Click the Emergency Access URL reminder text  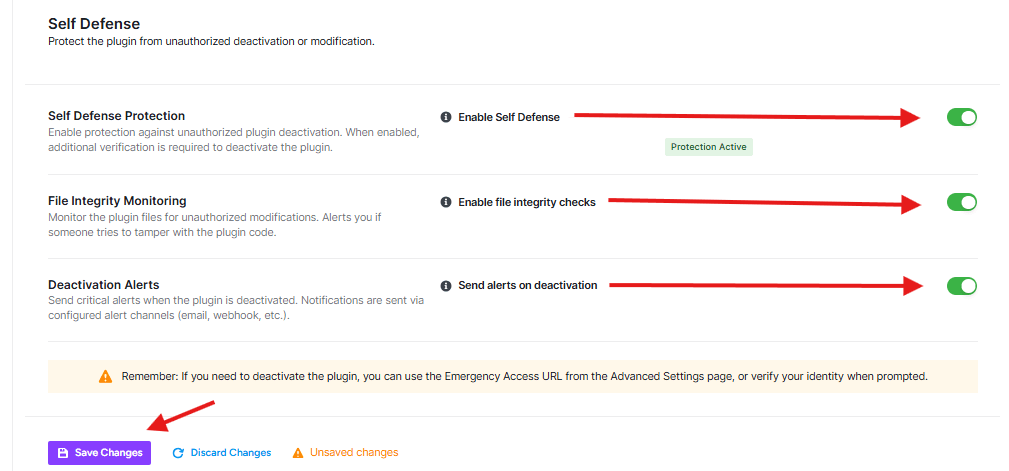[x=524, y=377]
